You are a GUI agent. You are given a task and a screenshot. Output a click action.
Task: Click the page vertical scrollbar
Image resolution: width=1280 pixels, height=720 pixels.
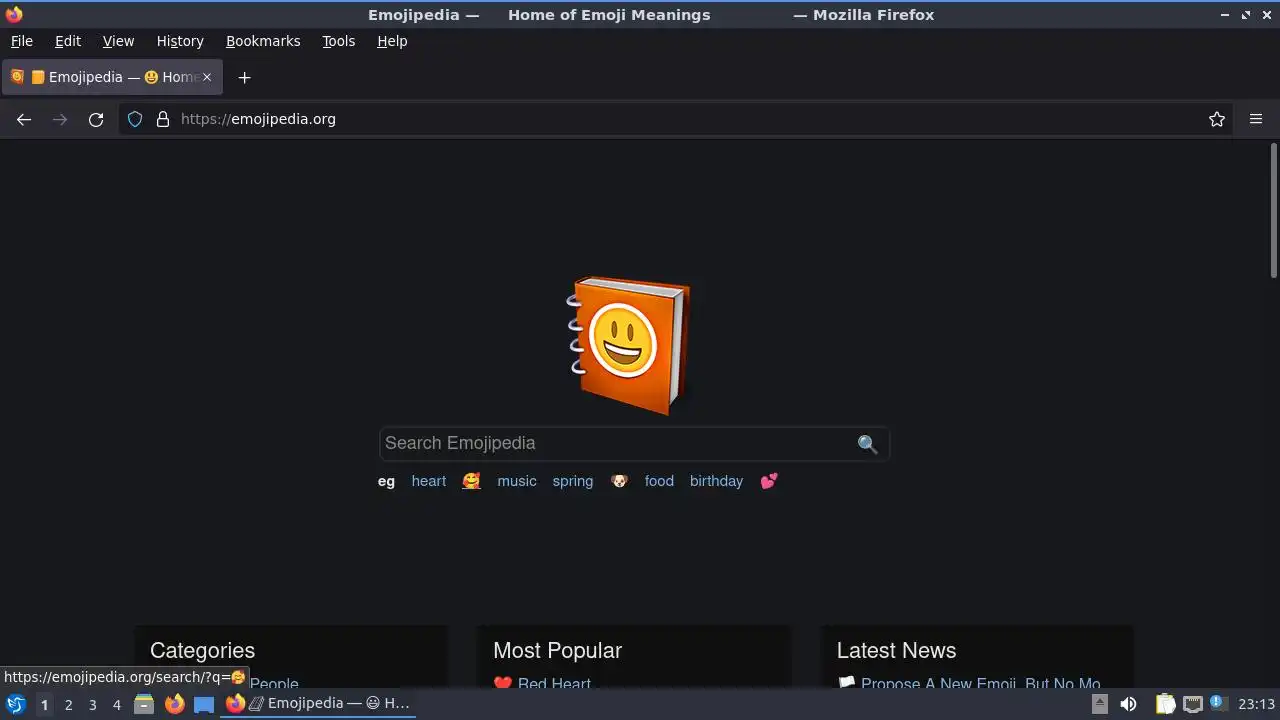[x=1274, y=211]
